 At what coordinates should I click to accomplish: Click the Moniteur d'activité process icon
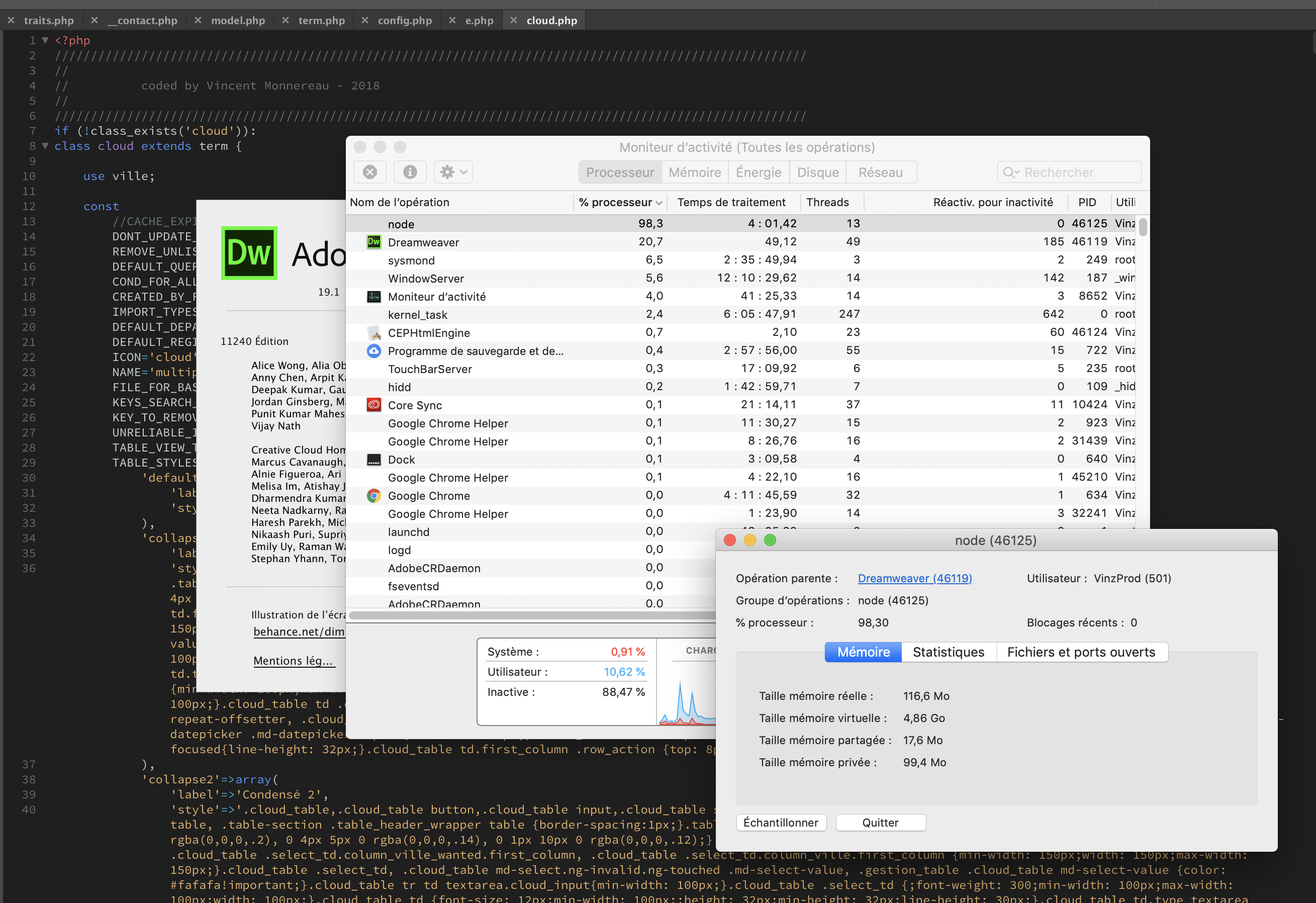pyautogui.click(x=373, y=296)
